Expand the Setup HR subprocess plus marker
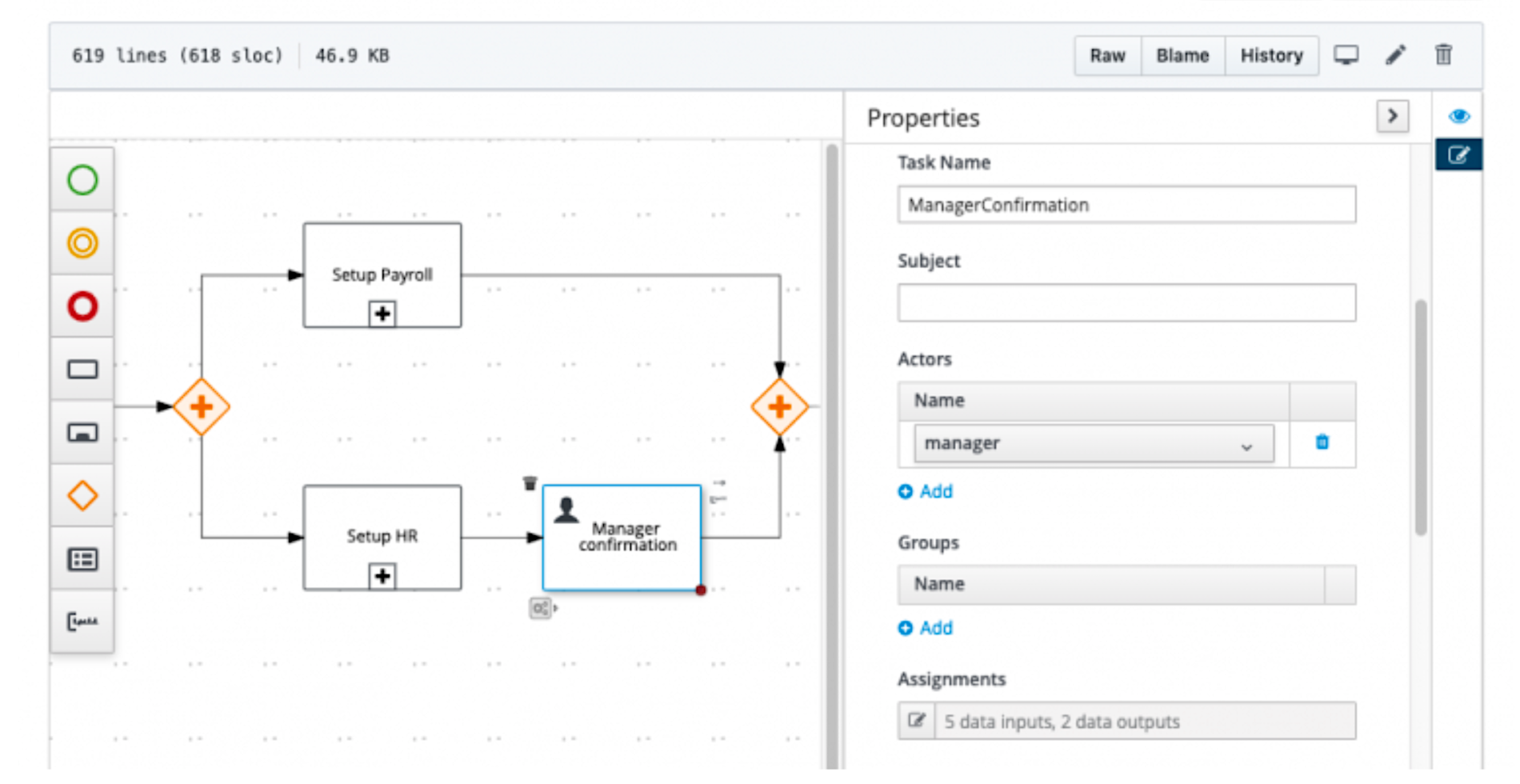This screenshot has width=1520, height=784. point(382,576)
